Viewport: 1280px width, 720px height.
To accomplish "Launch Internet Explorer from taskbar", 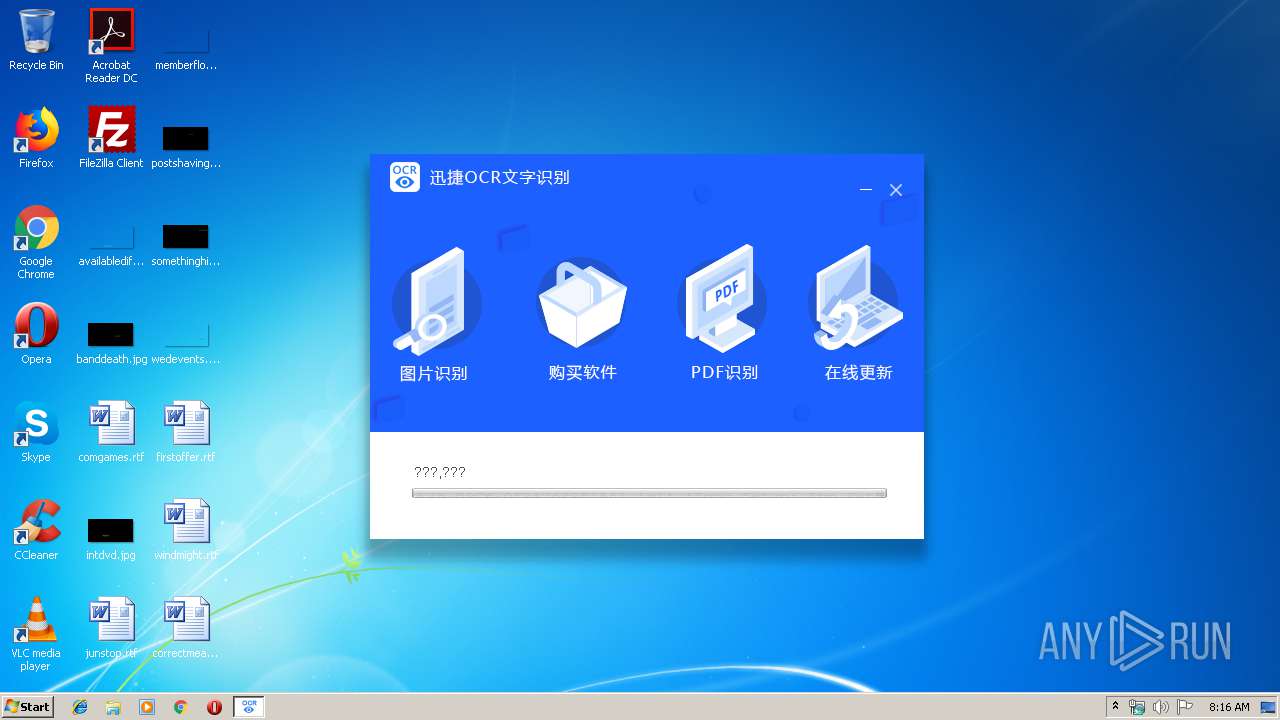I will [x=80, y=706].
